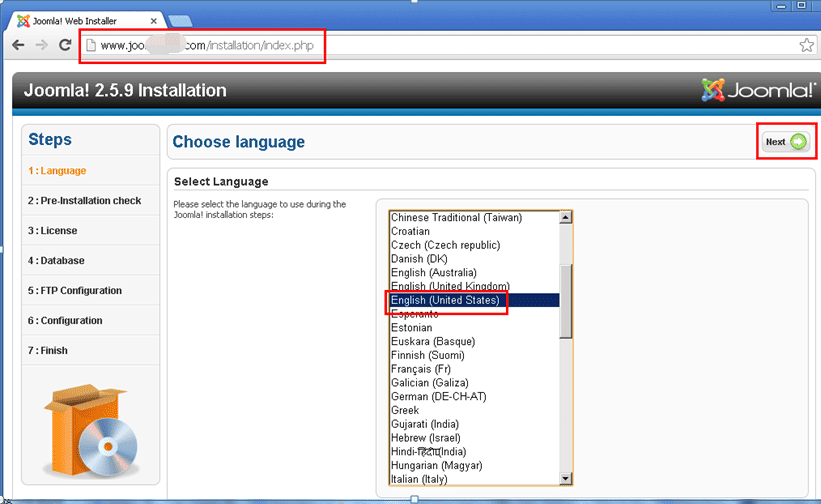
Task: Bookmark page with the star icon
Action: (x=806, y=45)
